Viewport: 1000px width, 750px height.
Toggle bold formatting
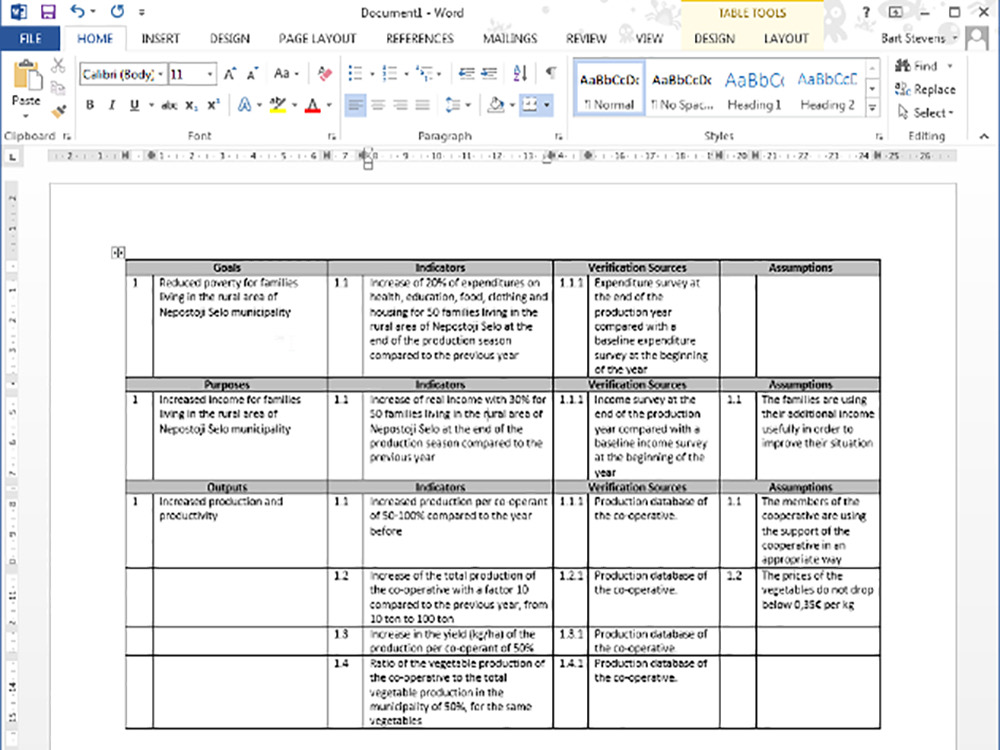90,105
